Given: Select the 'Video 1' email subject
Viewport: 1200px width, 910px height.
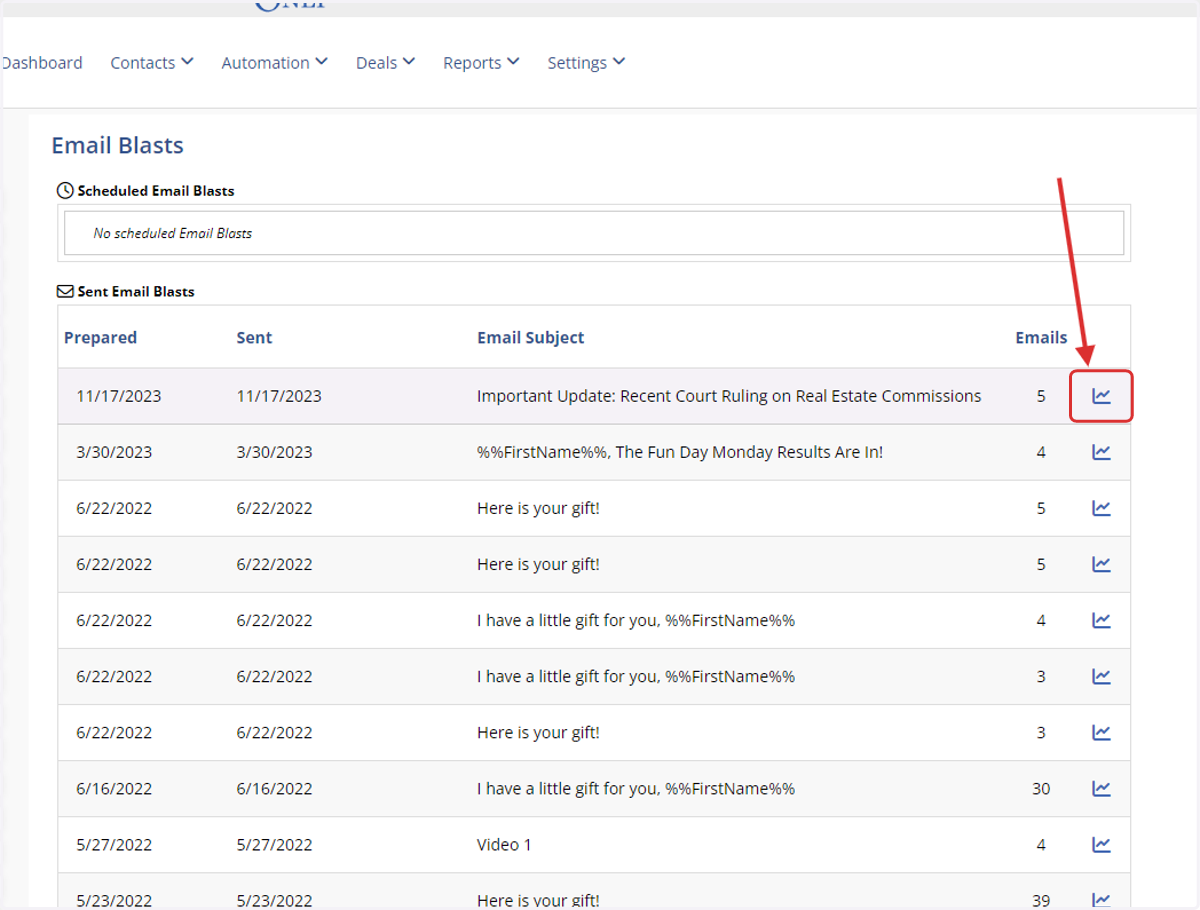Looking at the screenshot, I should click(x=504, y=844).
